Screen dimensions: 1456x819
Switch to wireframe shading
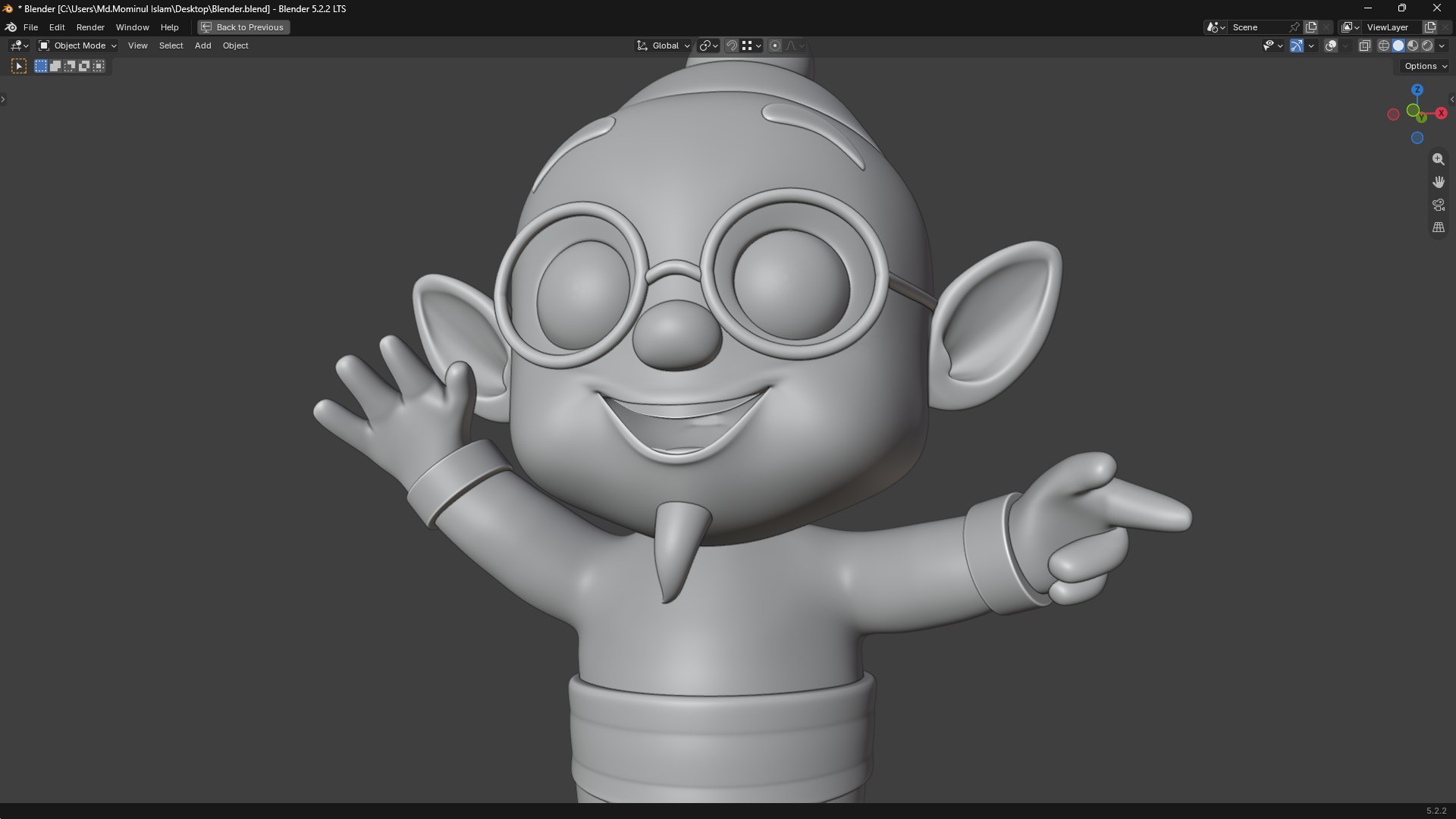tap(1384, 46)
